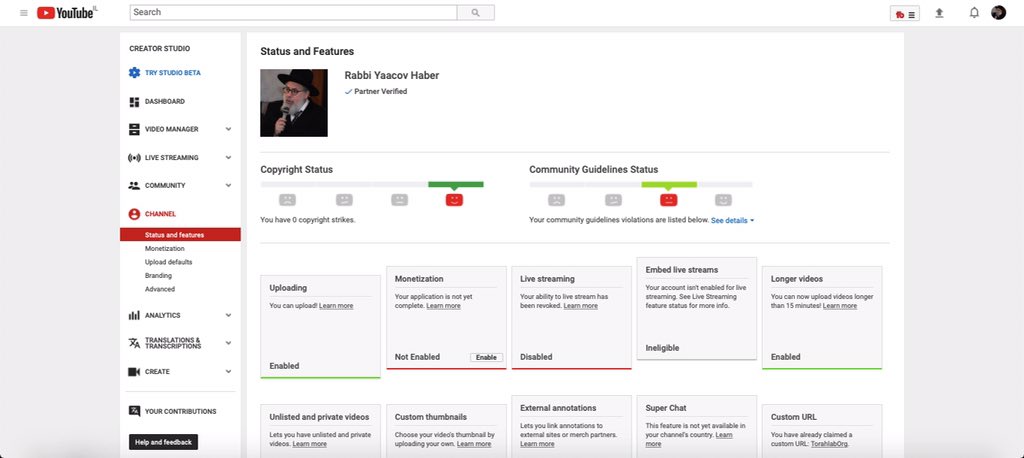Open Learn more in the Uploading card
Screen dimensions: 1024x458
[x=336, y=306]
